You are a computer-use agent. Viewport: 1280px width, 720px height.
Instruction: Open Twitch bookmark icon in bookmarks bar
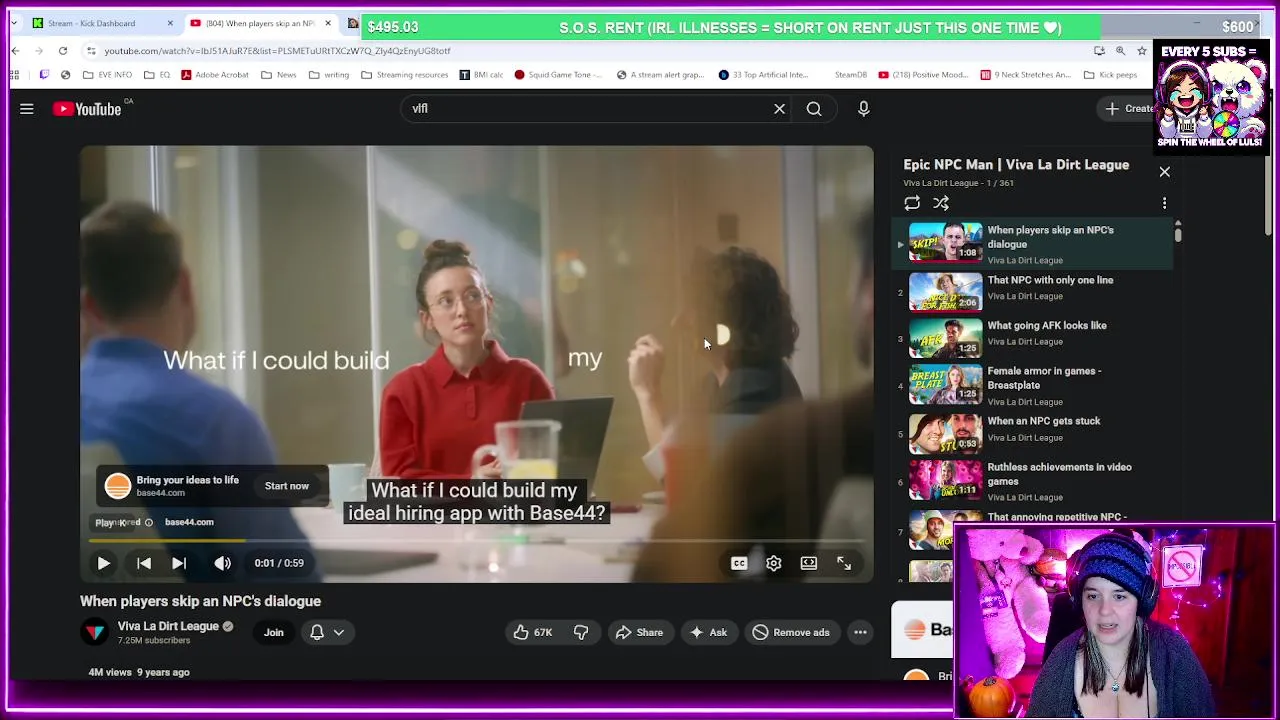(x=44, y=75)
